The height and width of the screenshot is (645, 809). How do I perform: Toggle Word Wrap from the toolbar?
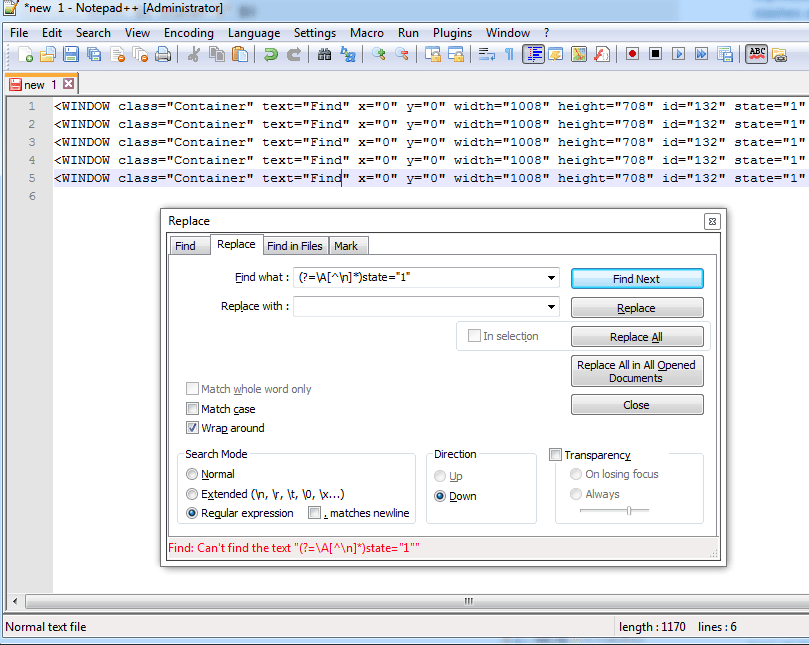487,54
